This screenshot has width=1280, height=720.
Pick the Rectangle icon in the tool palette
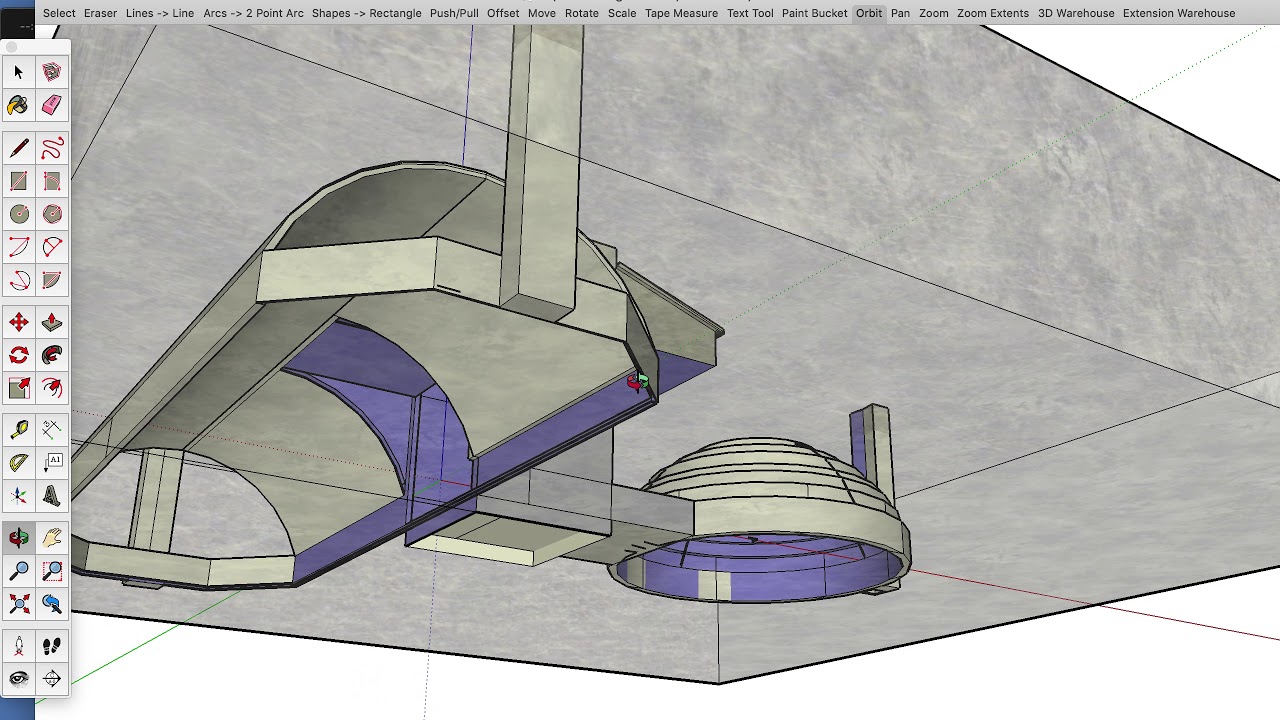point(19,181)
